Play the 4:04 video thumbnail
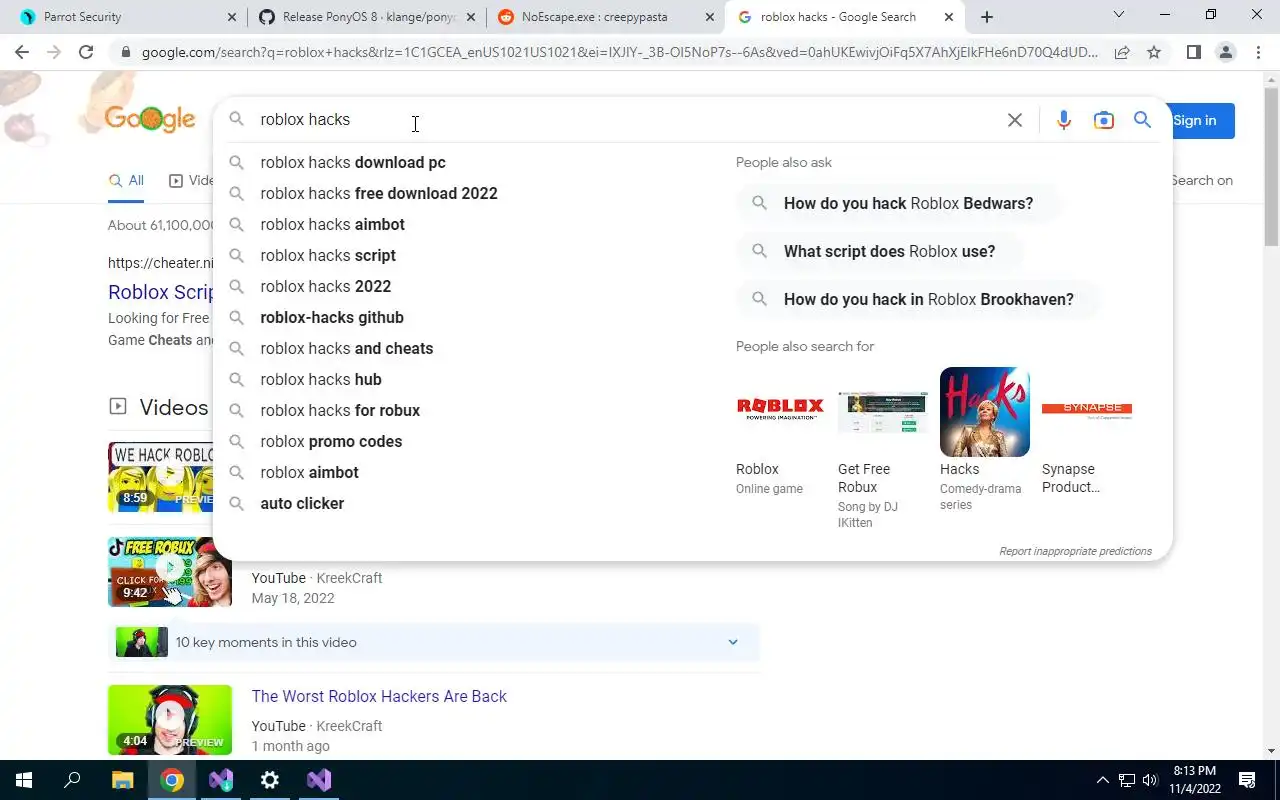1280x800 pixels. point(170,720)
